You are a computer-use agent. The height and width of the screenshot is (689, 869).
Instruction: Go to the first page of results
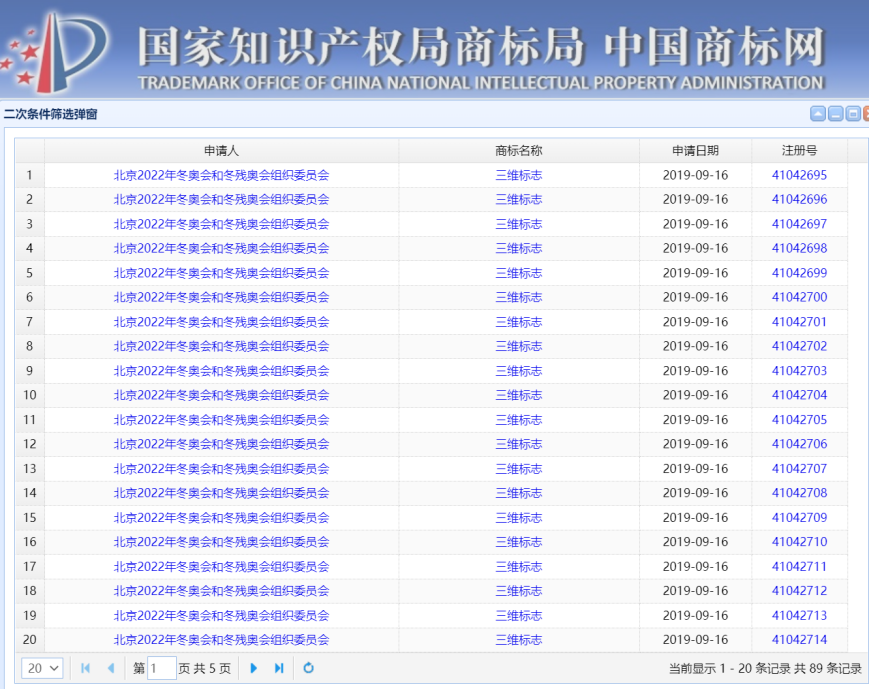tap(85, 668)
